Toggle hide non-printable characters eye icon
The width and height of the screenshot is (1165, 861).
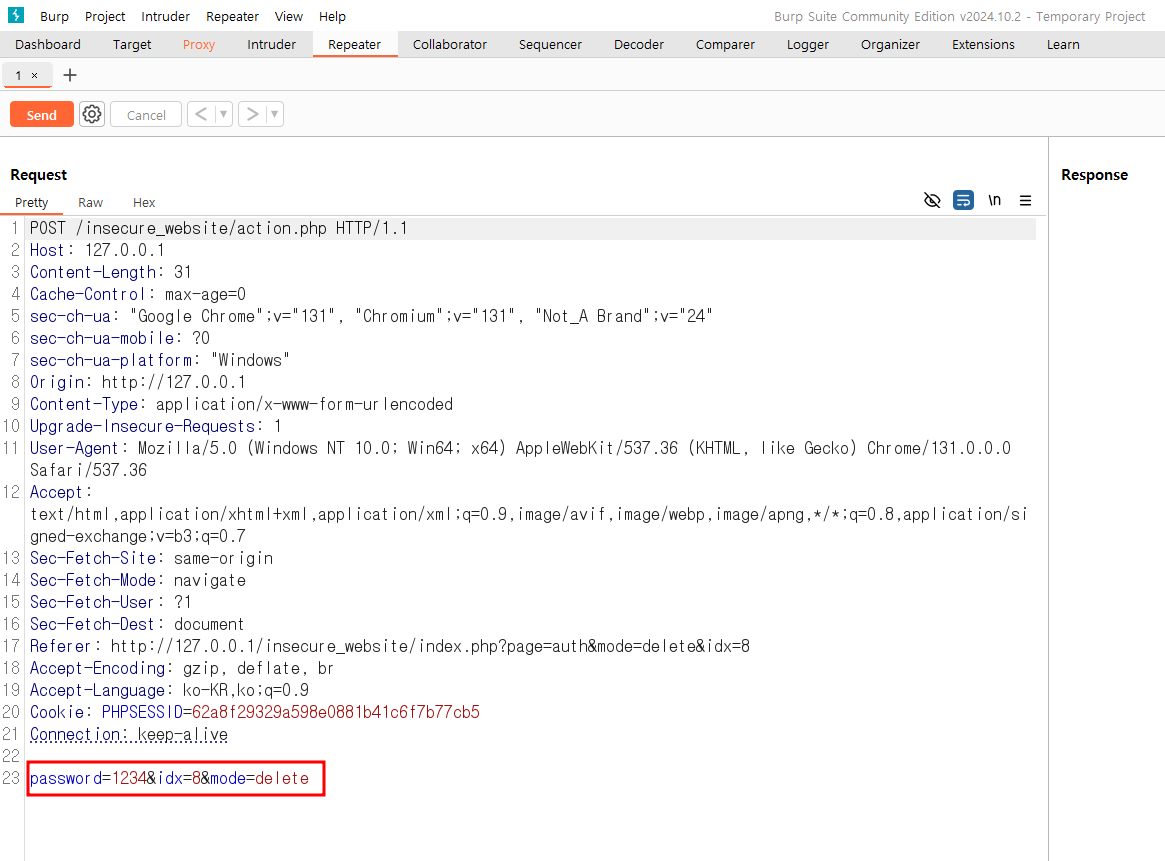(932, 201)
